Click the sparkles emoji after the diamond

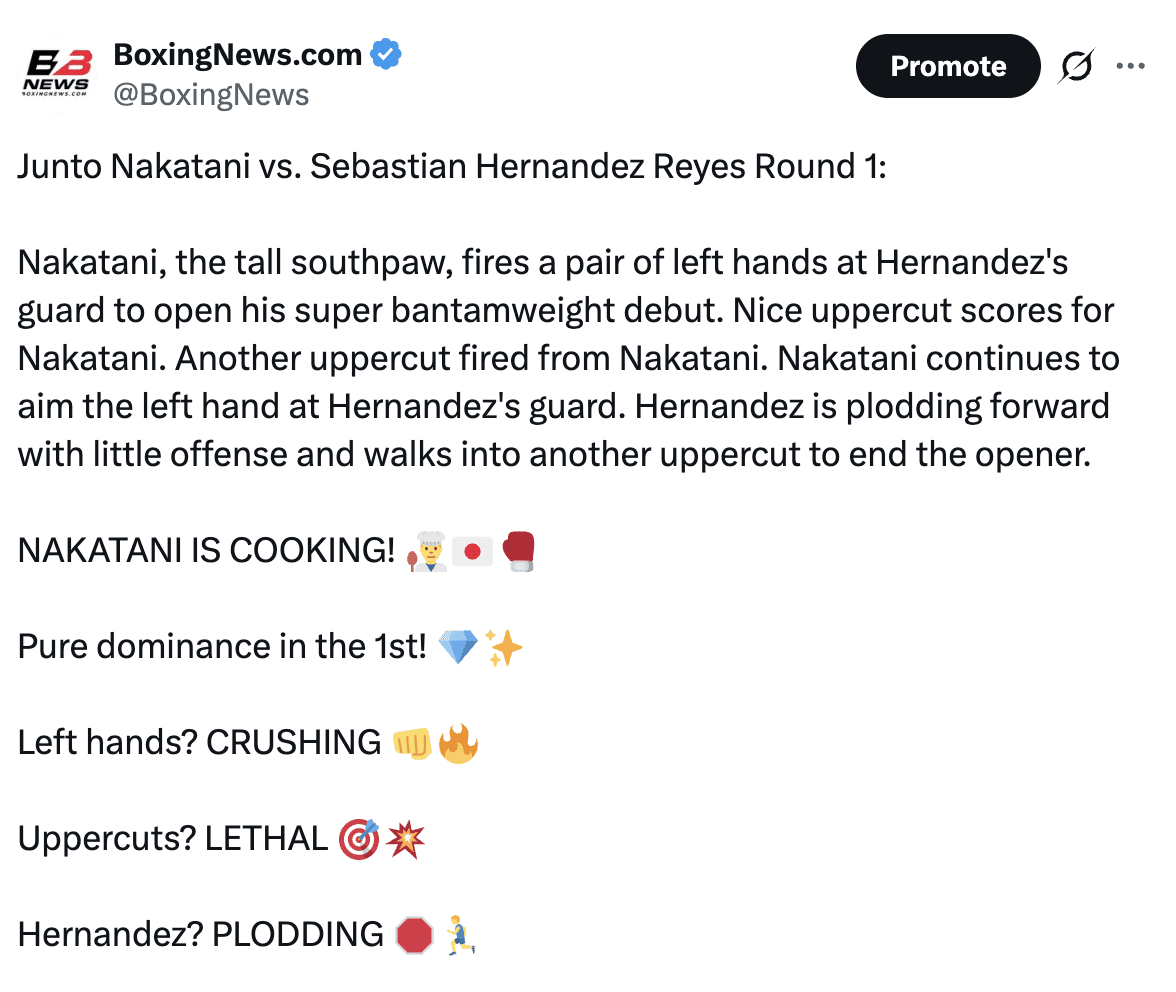point(503,647)
